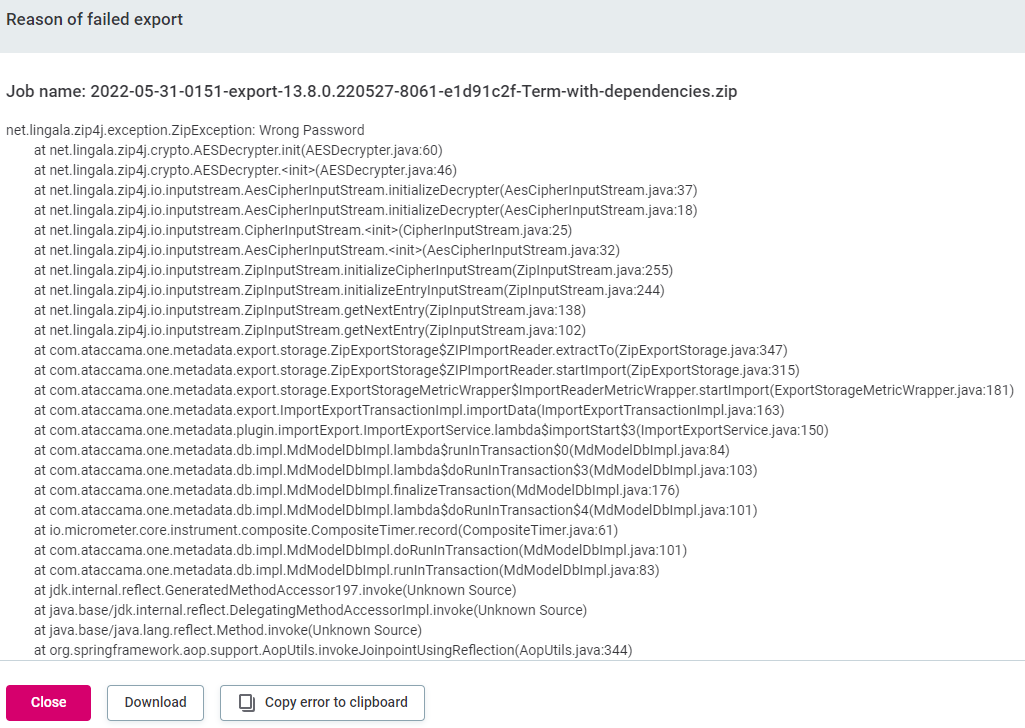Select the ImportExportTransactionImpl.importData line
1025x728 pixels.
[x=409, y=410]
